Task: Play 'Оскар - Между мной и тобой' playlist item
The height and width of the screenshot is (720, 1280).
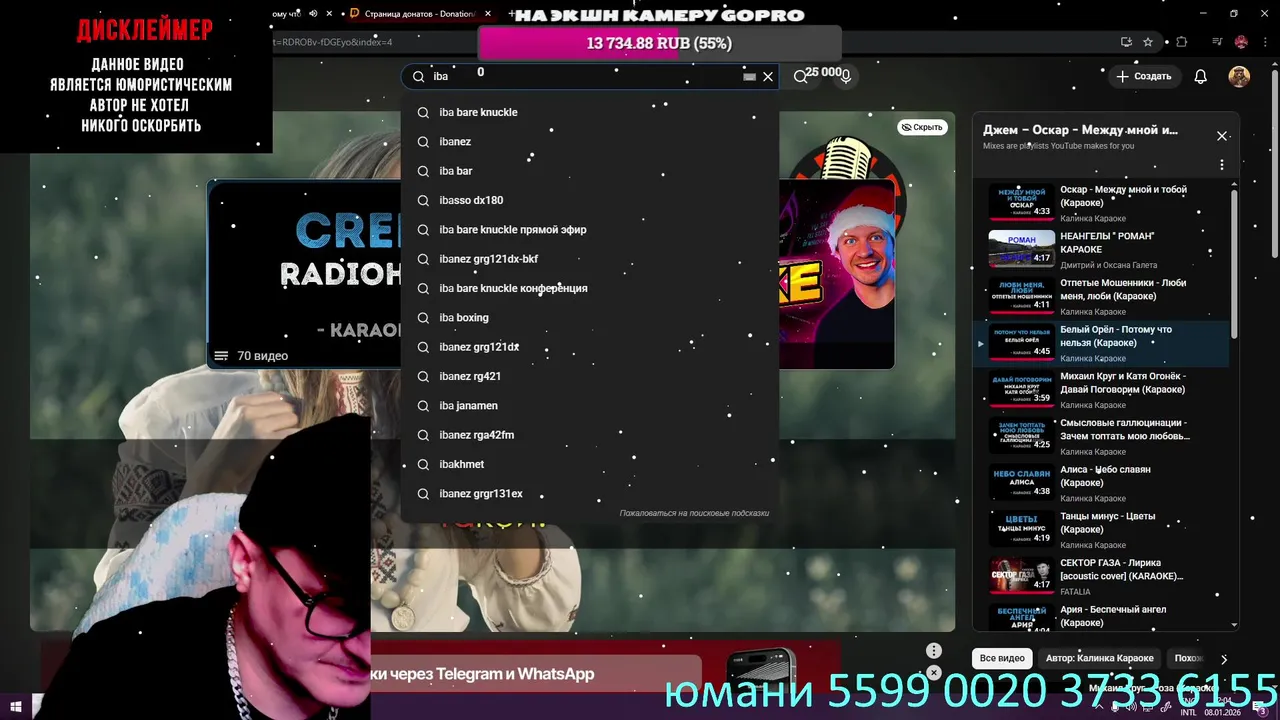Action: point(1101,203)
